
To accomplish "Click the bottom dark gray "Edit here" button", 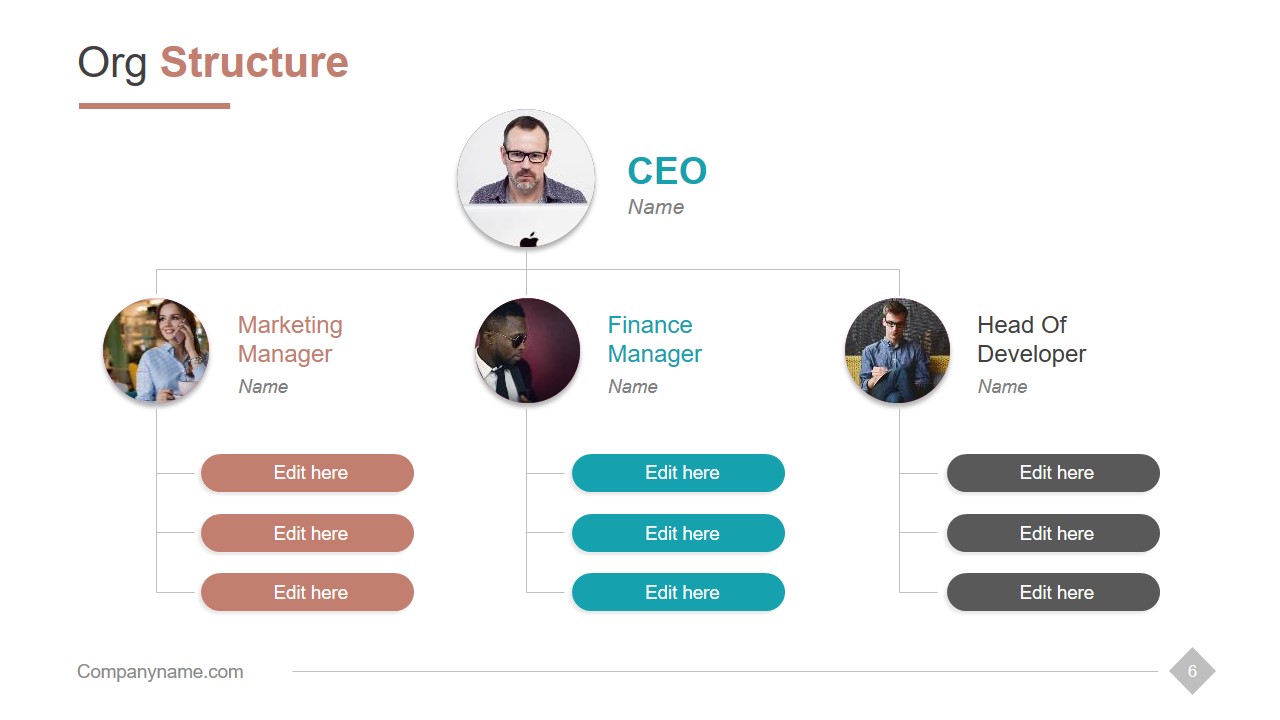I will (x=1053, y=592).
